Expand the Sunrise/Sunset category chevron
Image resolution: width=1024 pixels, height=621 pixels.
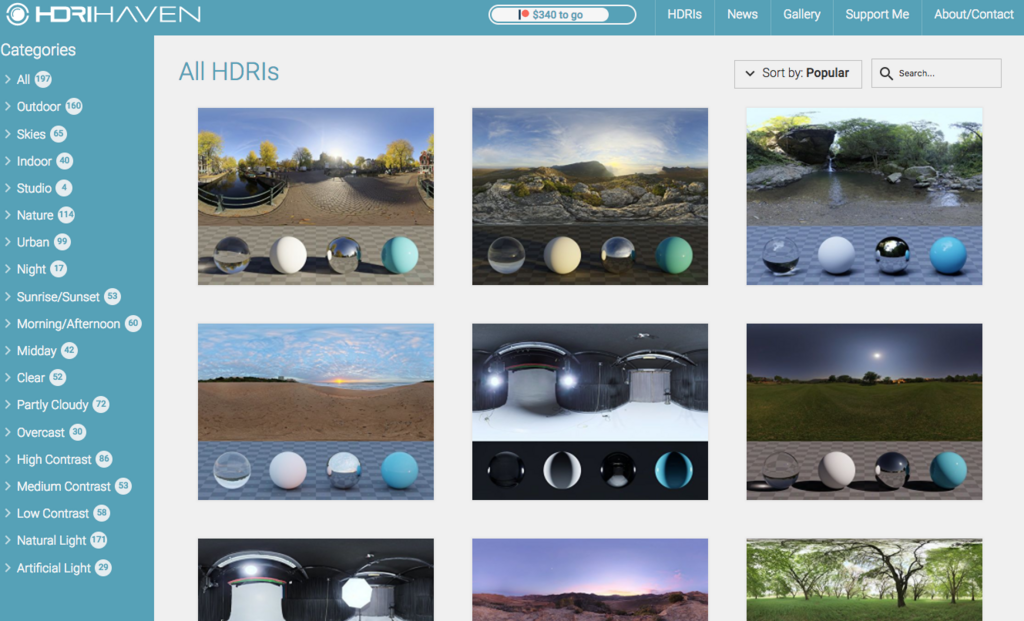[7, 296]
